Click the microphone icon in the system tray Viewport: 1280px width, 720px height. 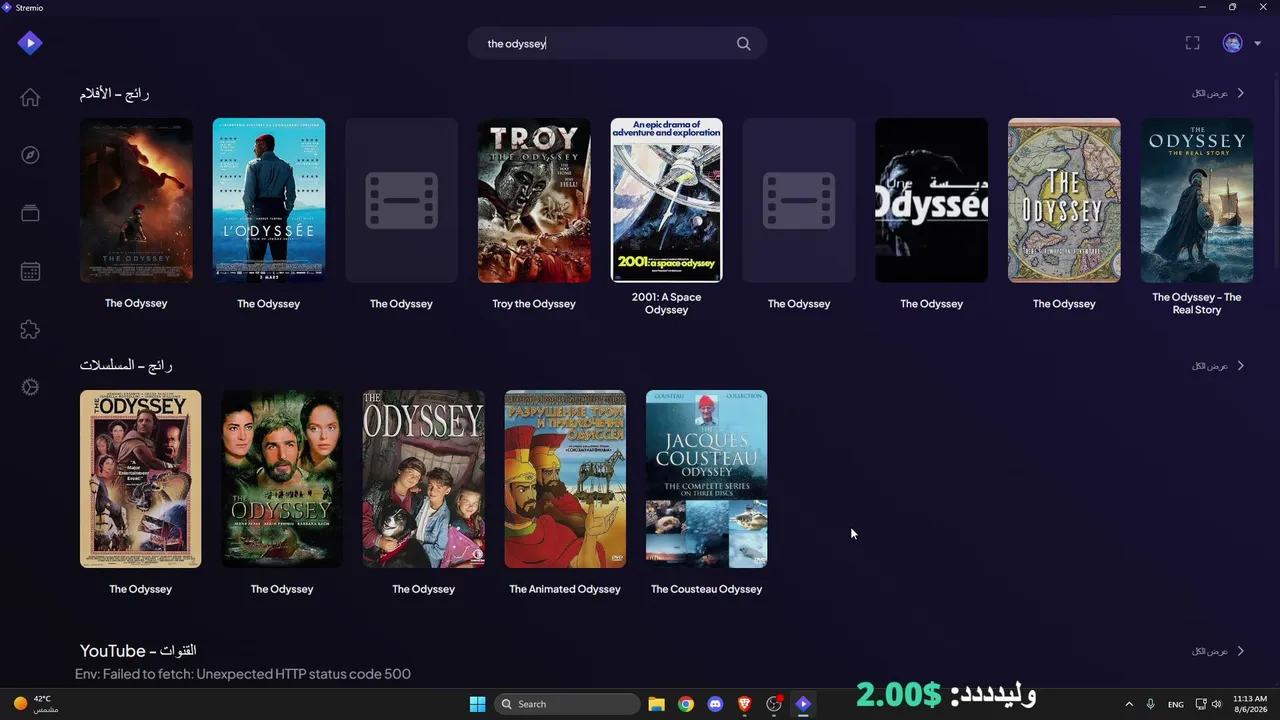pyautogui.click(x=1151, y=704)
